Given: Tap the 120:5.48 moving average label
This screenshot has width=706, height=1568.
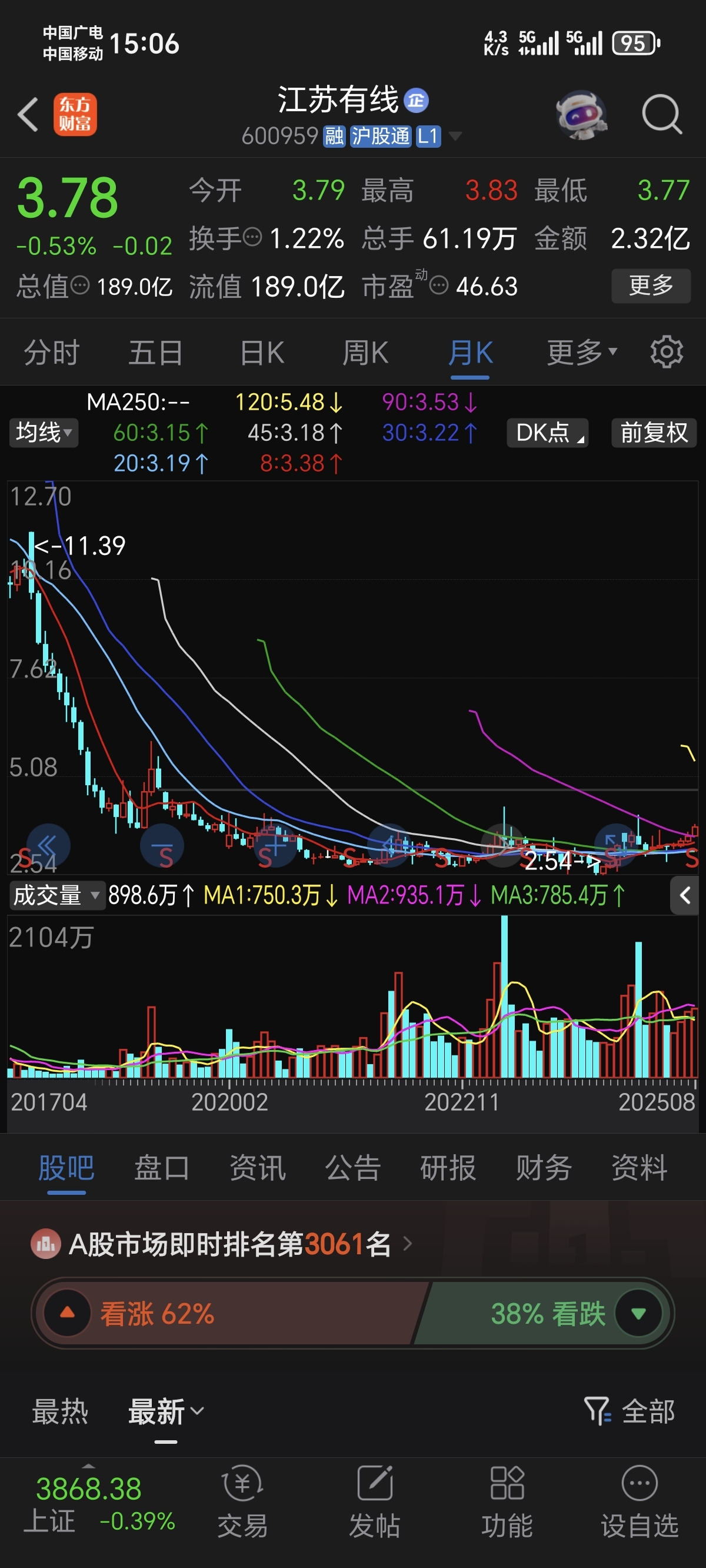Looking at the screenshot, I should 289,402.
